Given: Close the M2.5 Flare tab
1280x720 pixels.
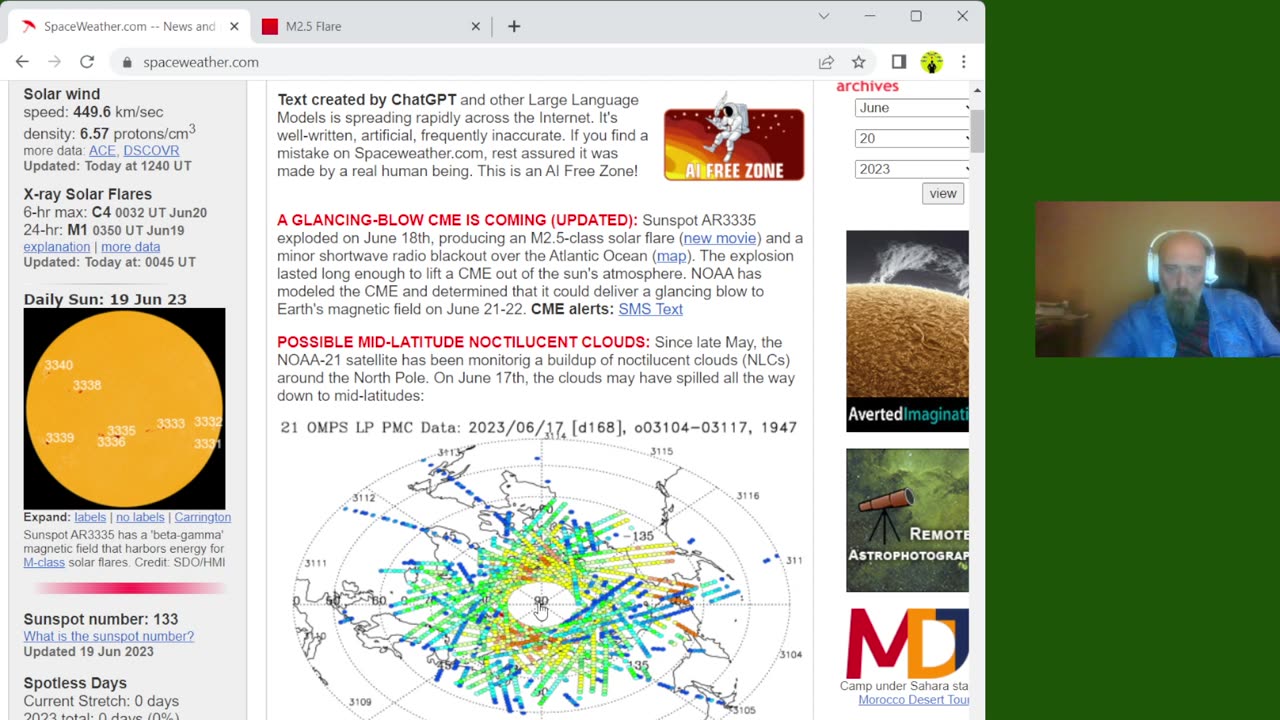Looking at the screenshot, I should click(476, 26).
